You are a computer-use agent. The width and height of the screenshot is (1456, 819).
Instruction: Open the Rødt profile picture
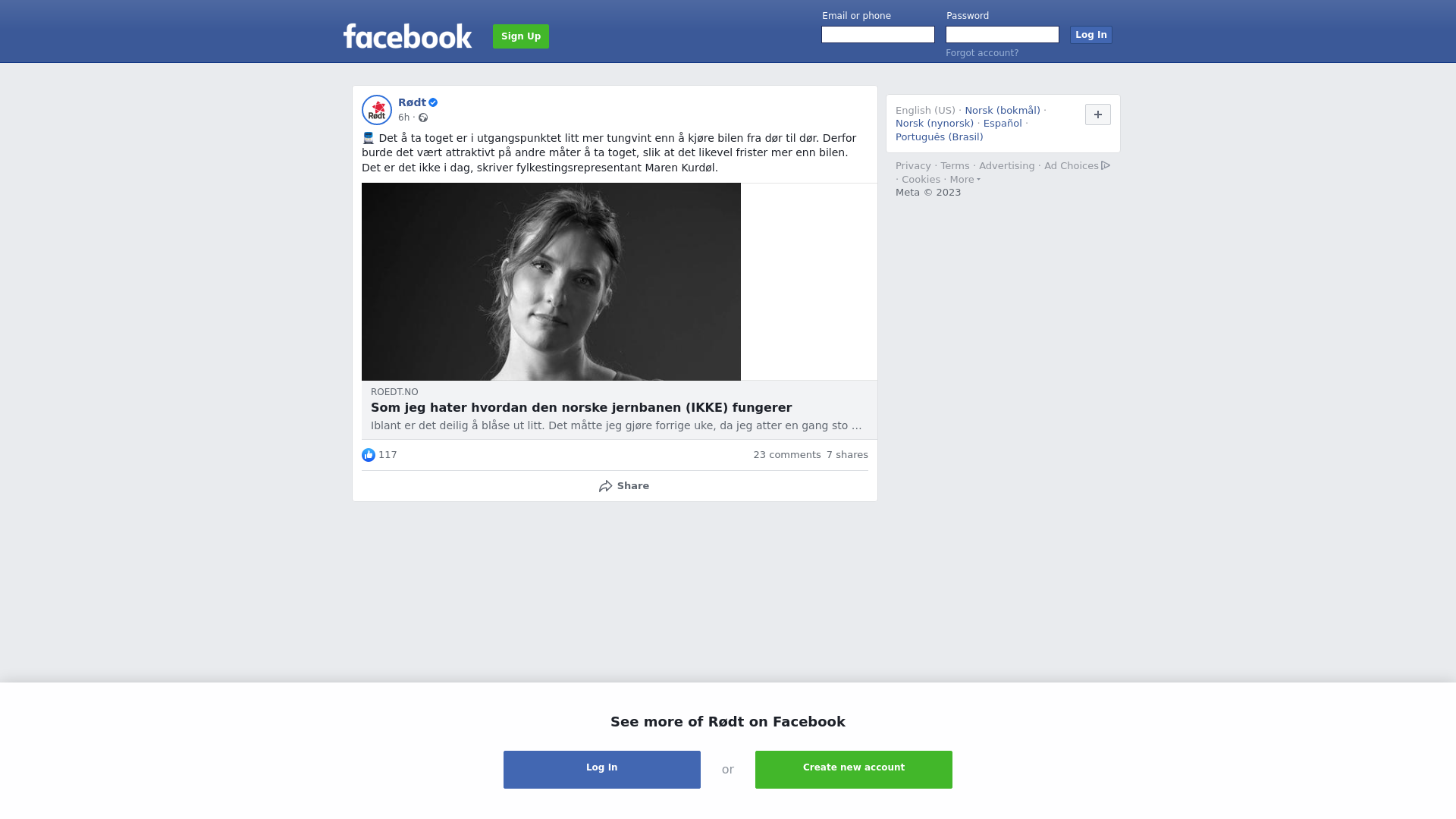377,110
